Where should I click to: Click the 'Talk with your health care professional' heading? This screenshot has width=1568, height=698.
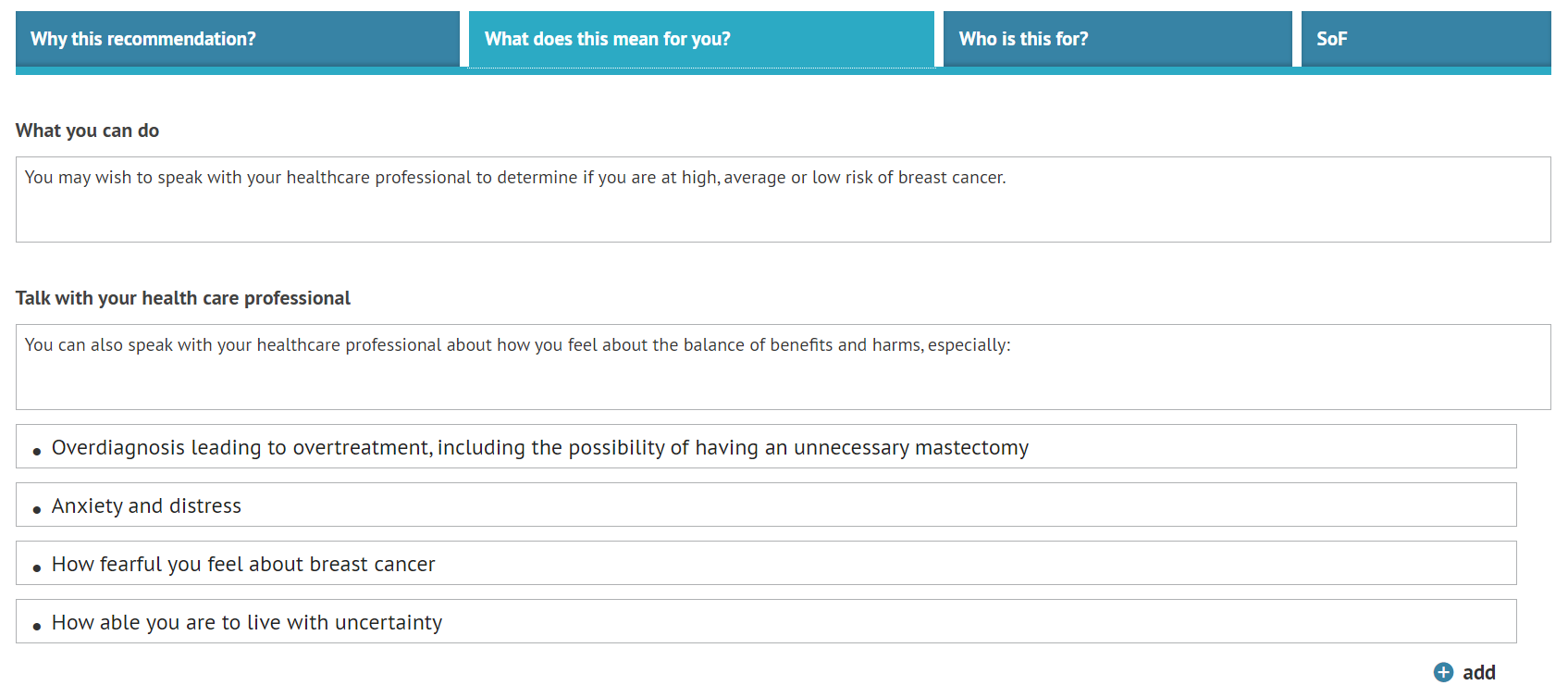(x=182, y=297)
